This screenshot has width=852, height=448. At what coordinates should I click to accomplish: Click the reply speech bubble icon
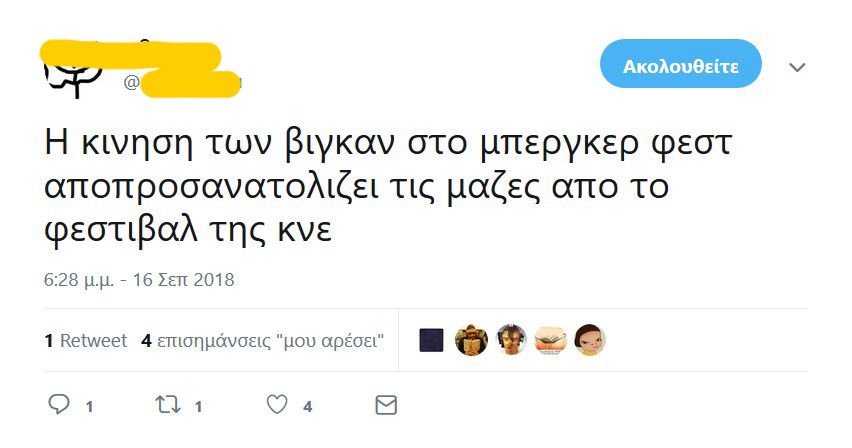59,405
